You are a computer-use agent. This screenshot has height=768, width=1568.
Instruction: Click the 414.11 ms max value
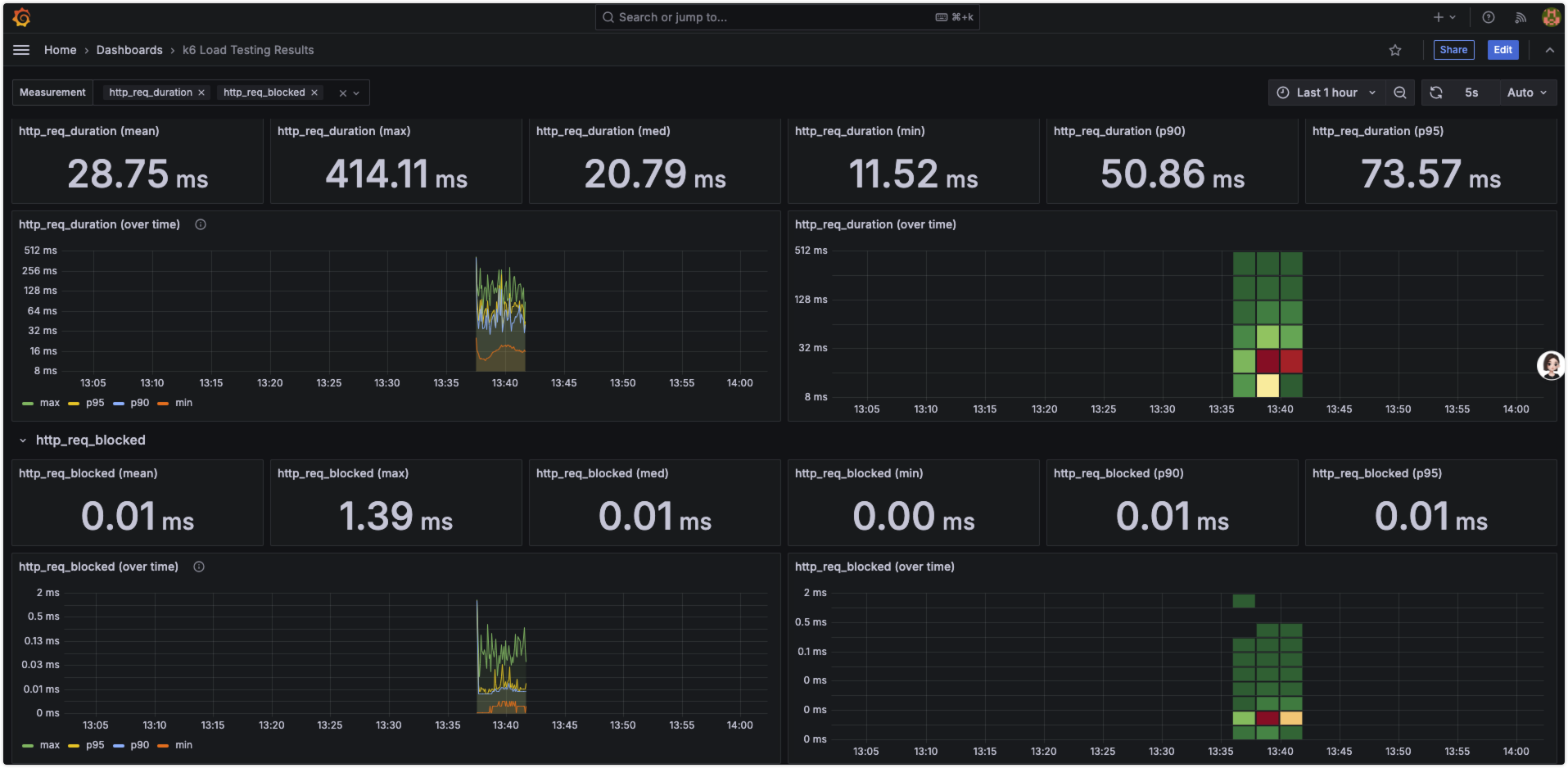(x=396, y=174)
